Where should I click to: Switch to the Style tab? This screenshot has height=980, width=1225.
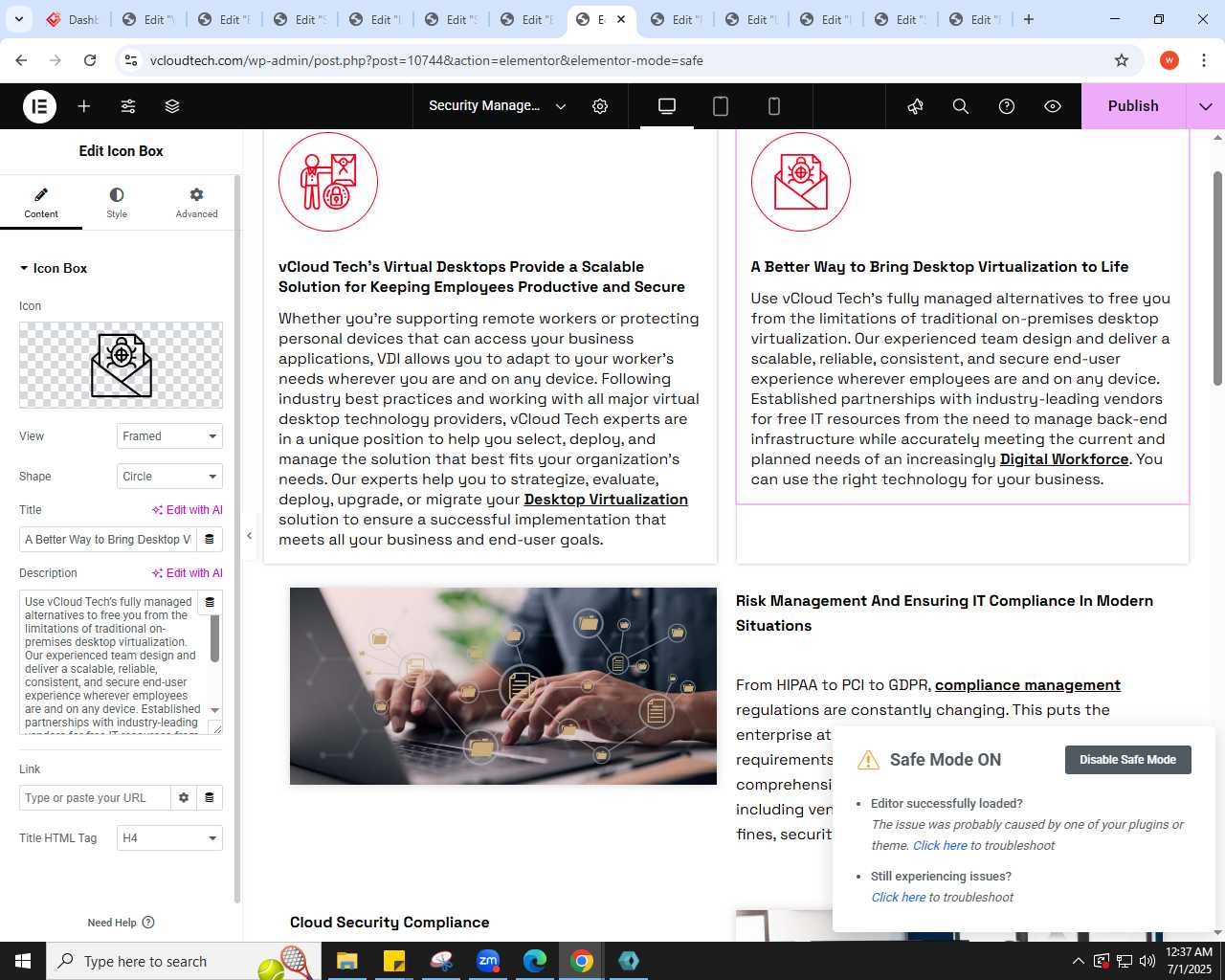coord(117,203)
